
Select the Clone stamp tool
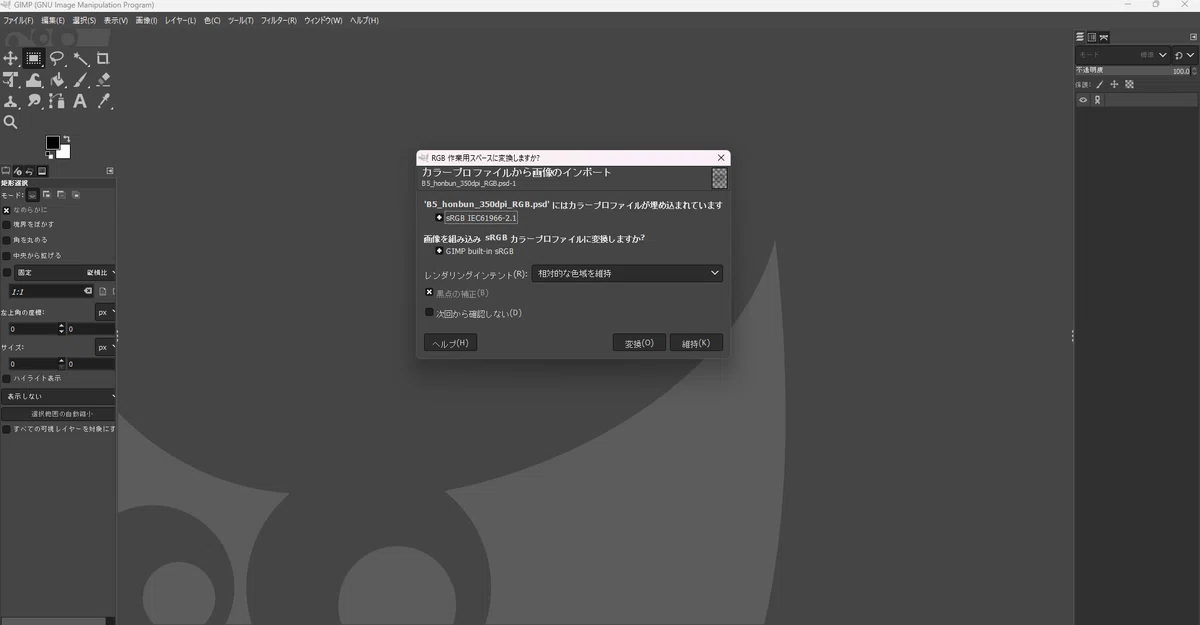10,101
